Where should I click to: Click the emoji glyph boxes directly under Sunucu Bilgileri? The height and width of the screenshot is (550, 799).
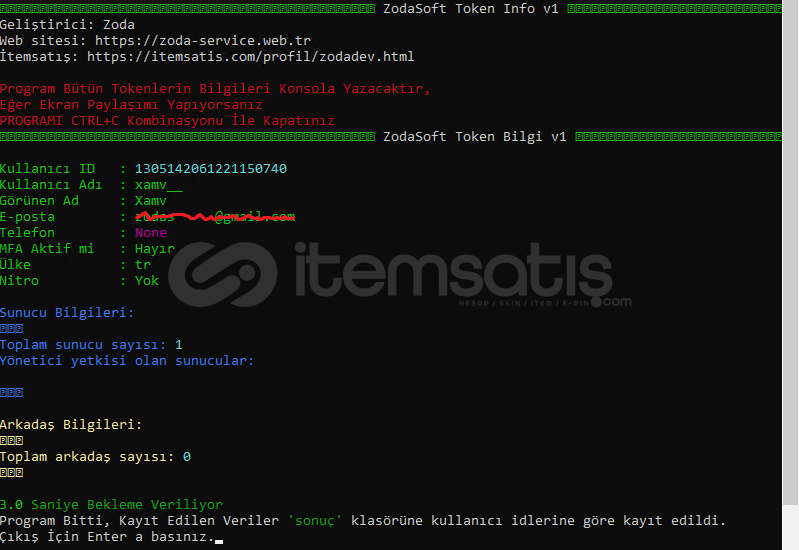coord(12,329)
